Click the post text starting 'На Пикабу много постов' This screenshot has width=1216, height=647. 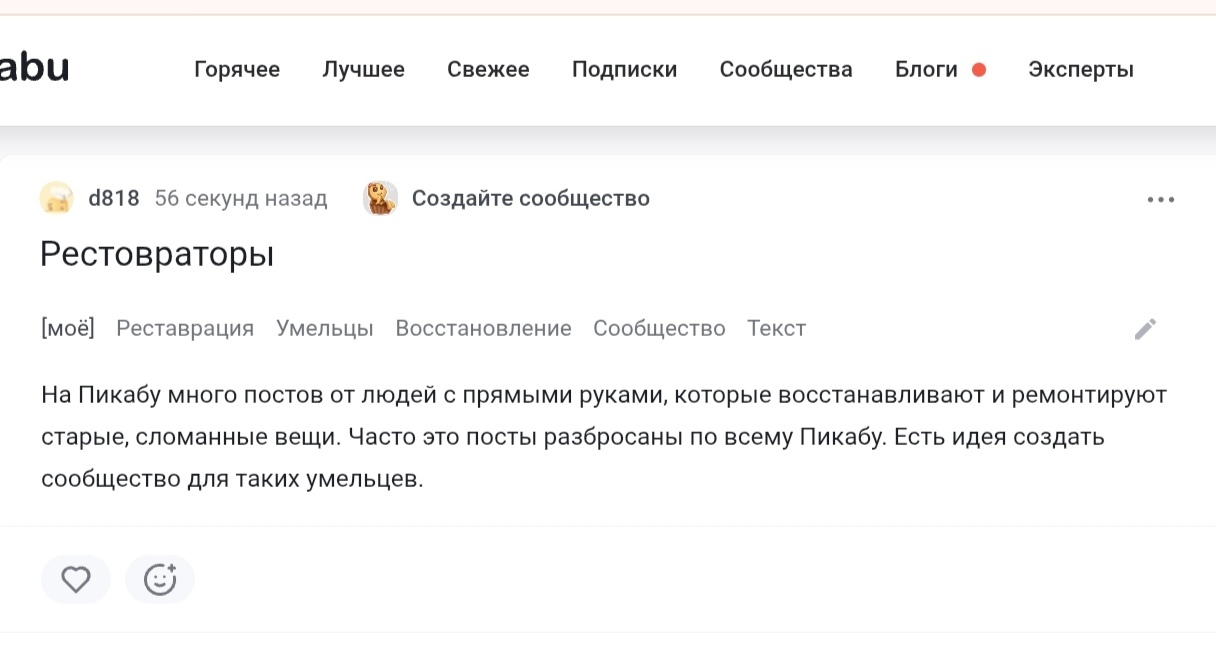(x=604, y=437)
